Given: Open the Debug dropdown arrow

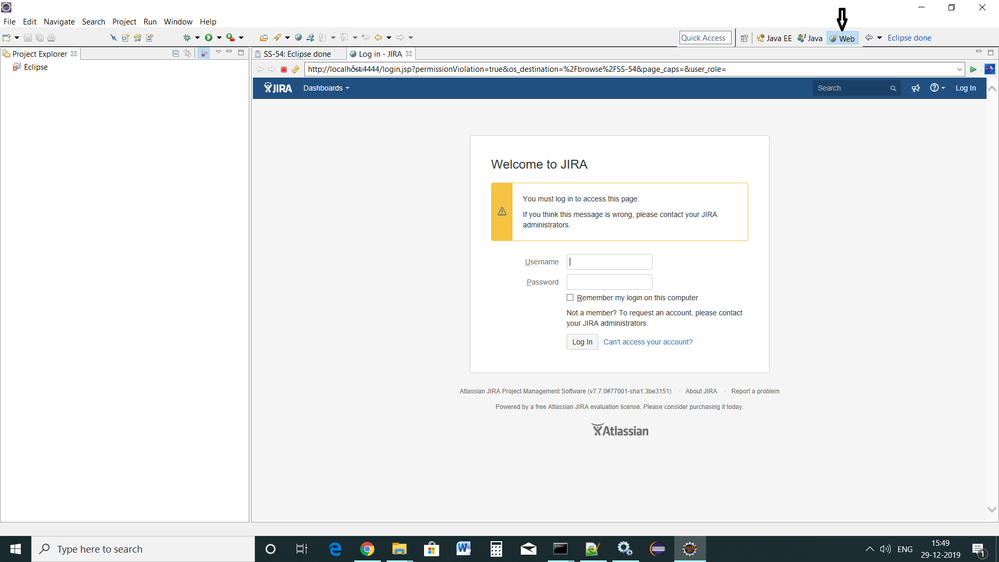Looking at the screenshot, I should (x=198, y=38).
